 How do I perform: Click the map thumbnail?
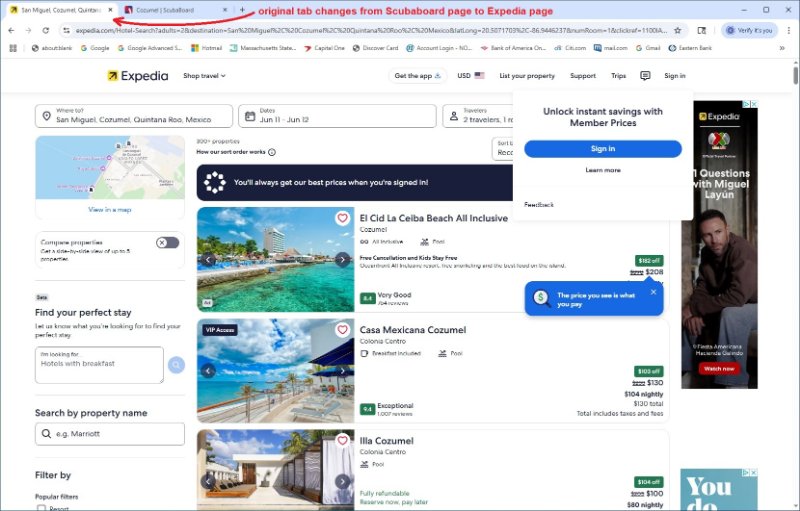click(110, 167)
